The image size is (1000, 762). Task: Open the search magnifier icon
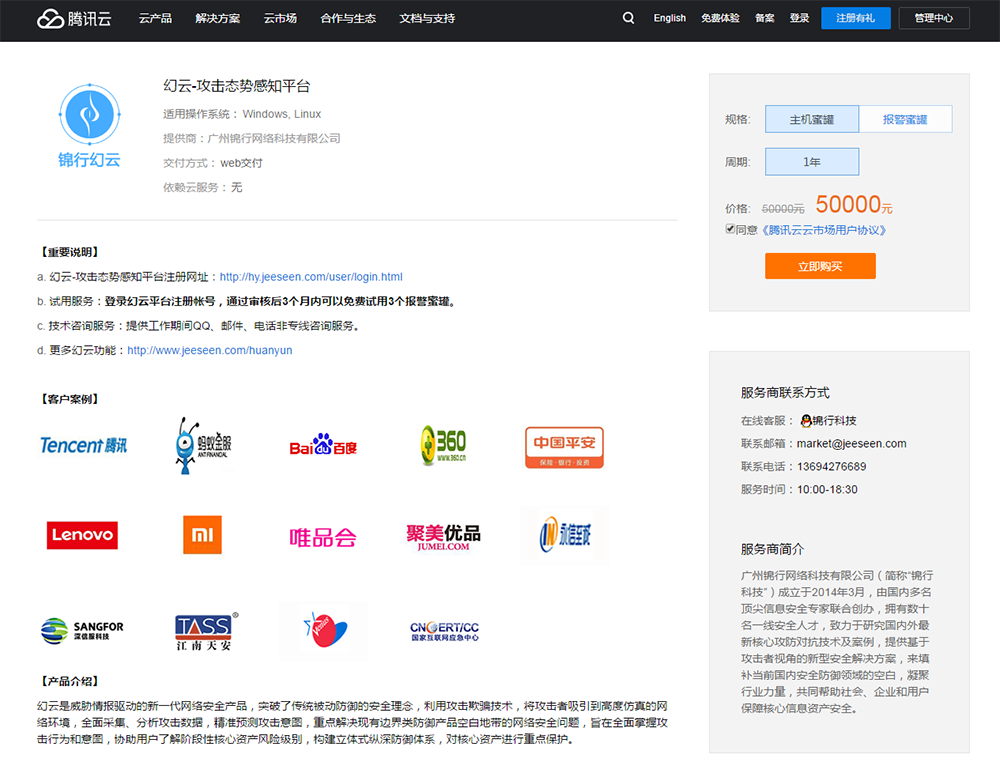[628, 18]
